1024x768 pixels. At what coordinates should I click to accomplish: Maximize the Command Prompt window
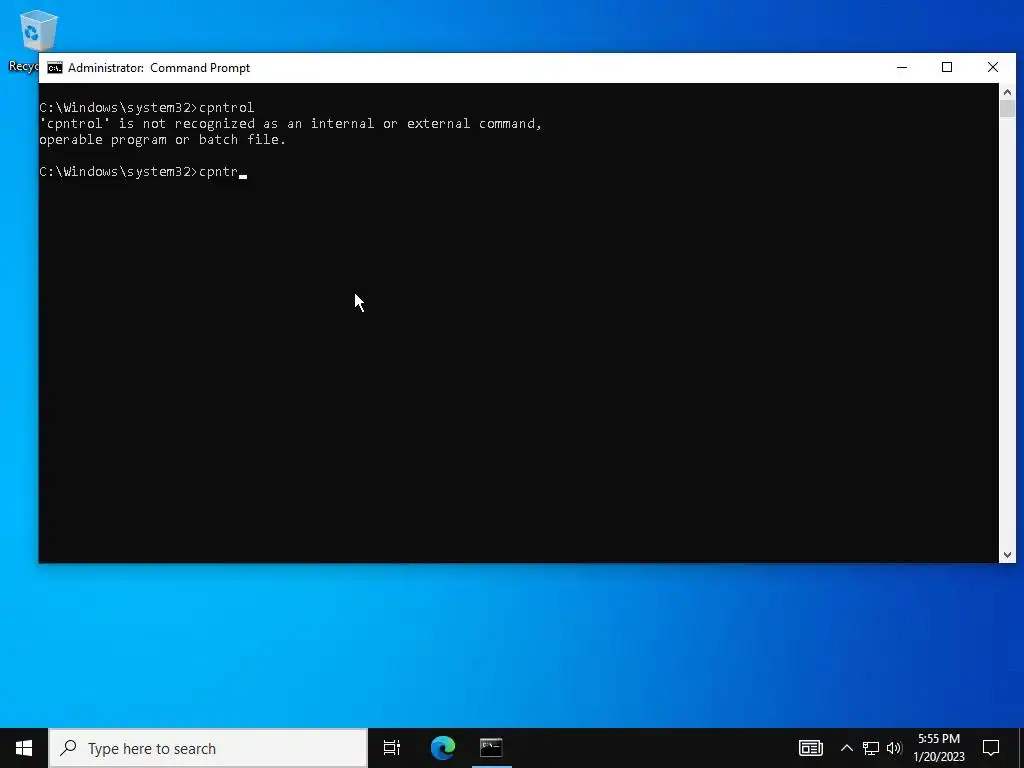tap(947, 67)
